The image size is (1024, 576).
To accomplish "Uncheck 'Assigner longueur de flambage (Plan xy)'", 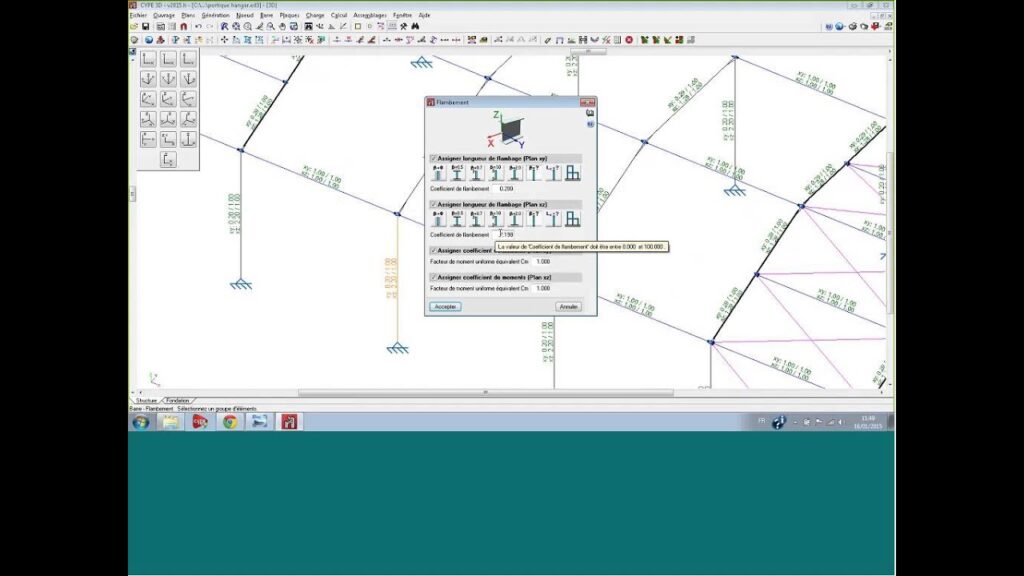I will click(x=433, y=158).
